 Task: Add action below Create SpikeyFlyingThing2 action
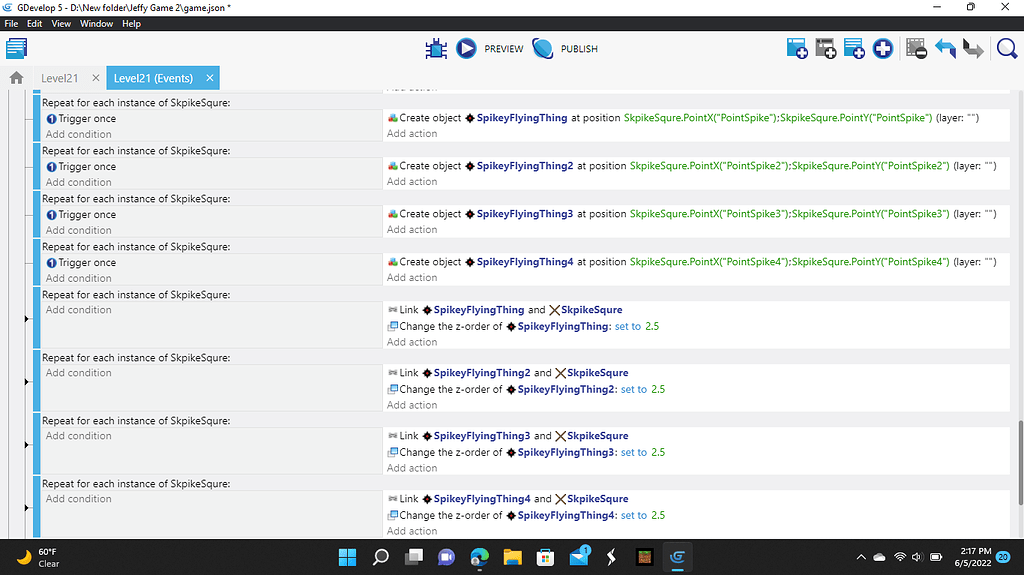[412, 182]
